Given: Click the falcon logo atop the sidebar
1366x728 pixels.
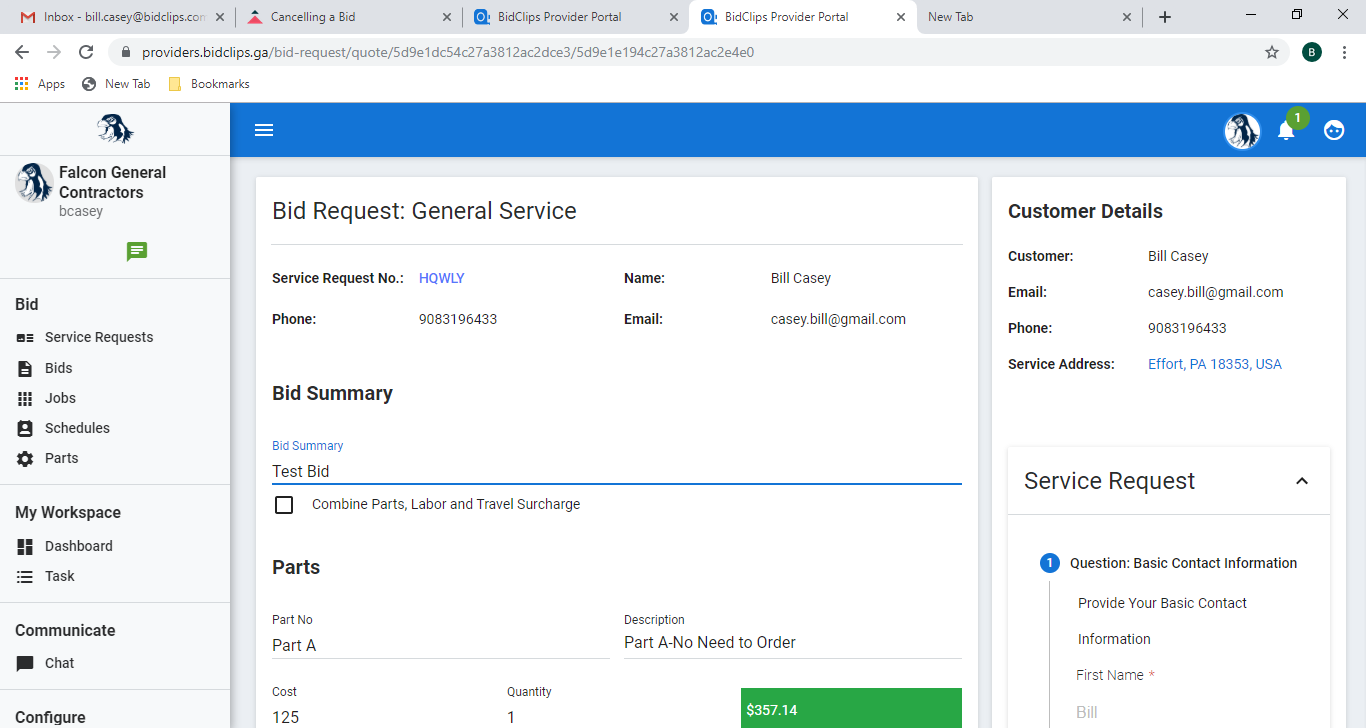Looking at the screenshot, I should point(115,129).
